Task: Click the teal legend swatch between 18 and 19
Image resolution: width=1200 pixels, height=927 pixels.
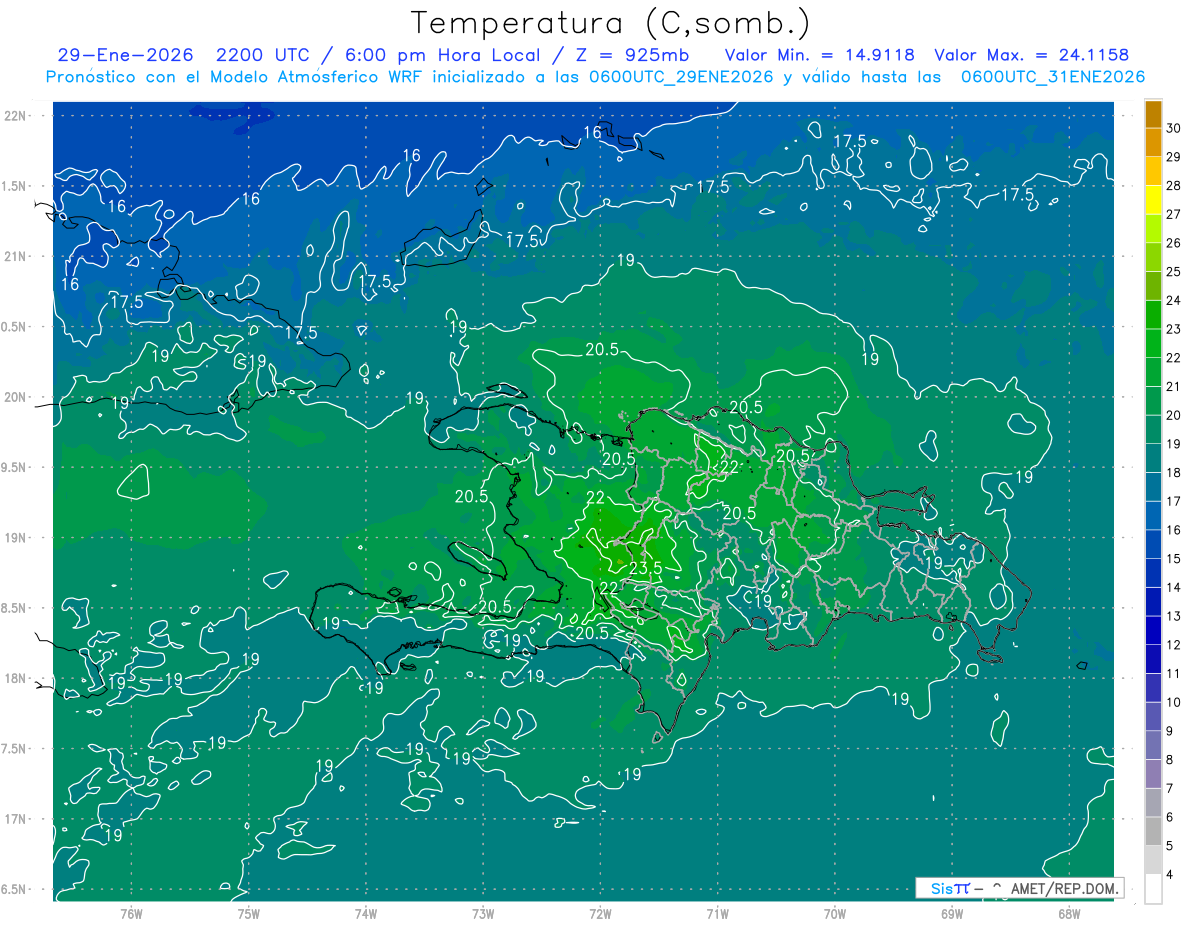Action: tap(1153, 459)
